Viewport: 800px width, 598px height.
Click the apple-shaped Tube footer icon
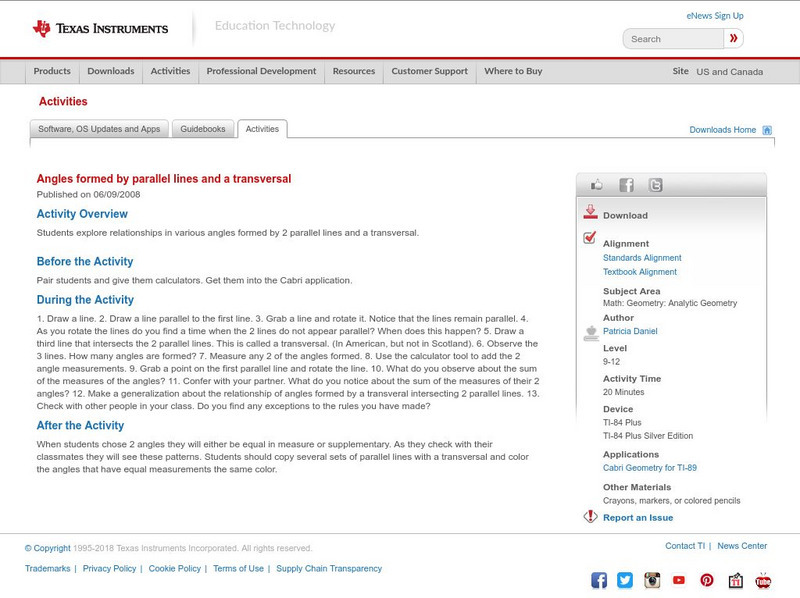[x=763, y=580]
